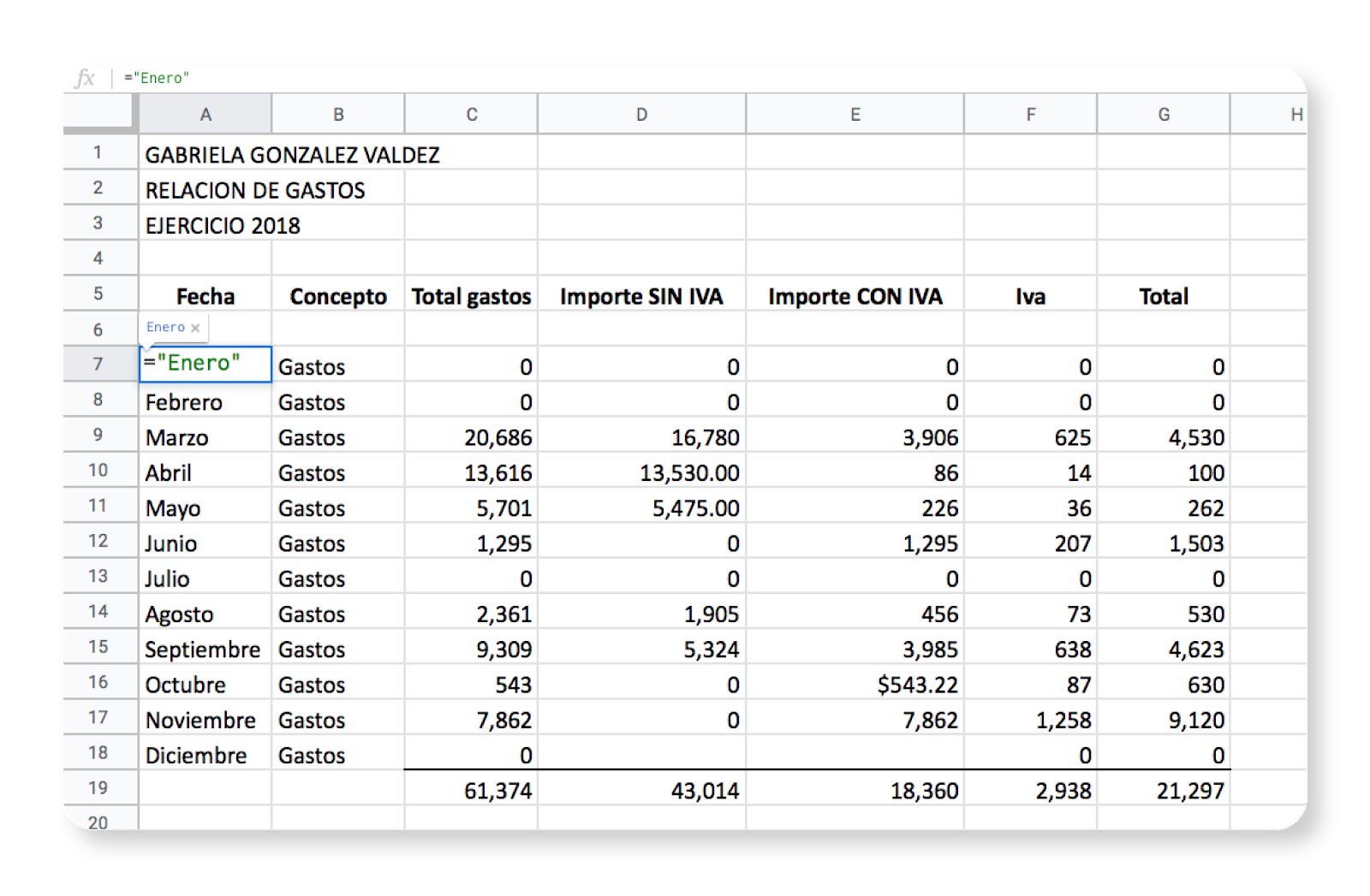Click the Iva header cell
1370x896 pixels.
[1030, 296]
